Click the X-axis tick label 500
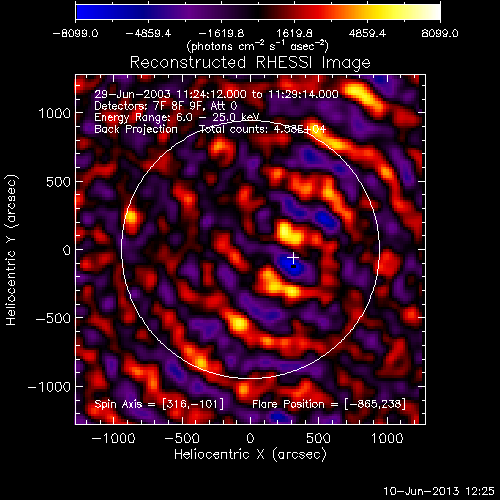Image resolution: width=500 pixels, height=500 pixels. 318,438
